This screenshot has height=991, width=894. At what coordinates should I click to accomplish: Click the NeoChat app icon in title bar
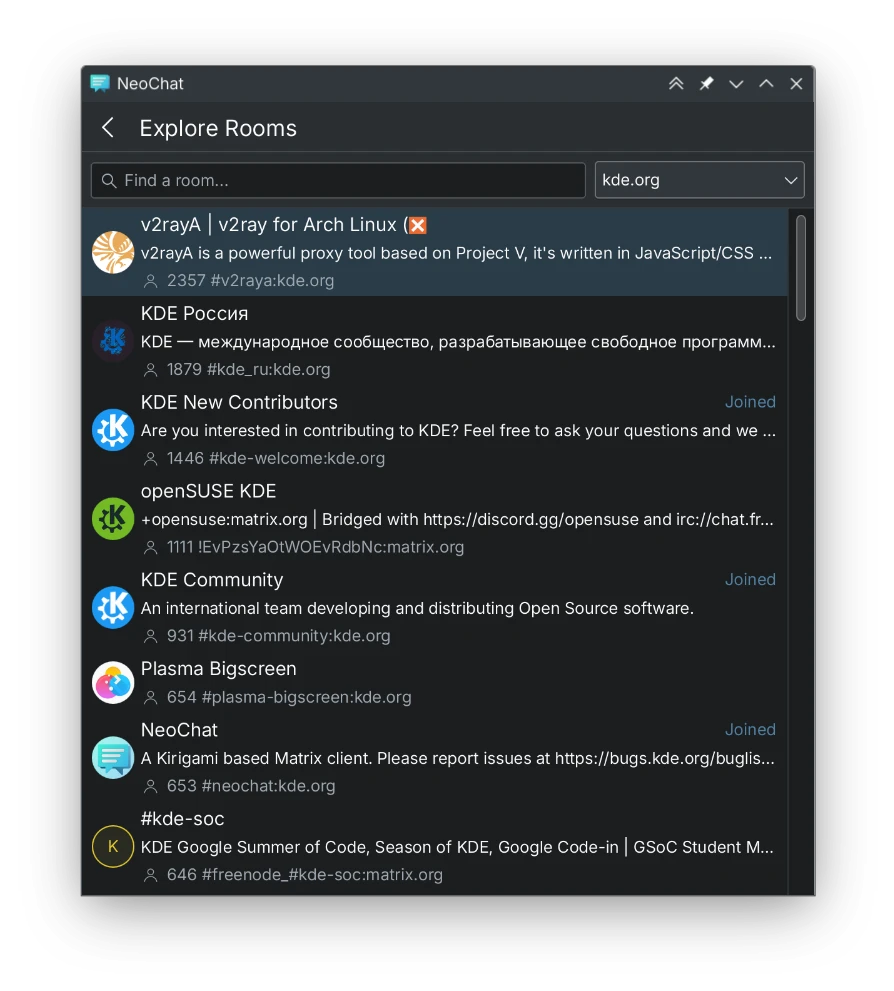[100, 83]
